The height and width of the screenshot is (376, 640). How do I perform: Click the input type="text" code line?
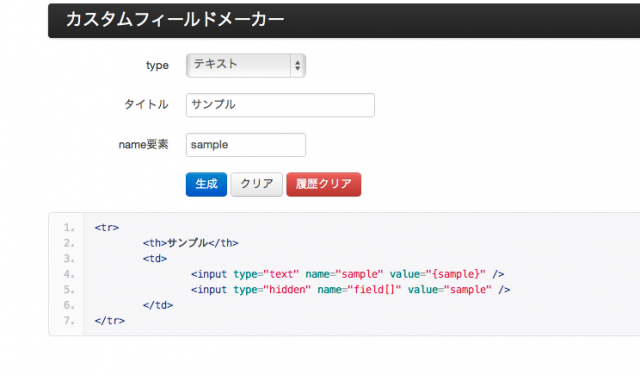(347, 274)
